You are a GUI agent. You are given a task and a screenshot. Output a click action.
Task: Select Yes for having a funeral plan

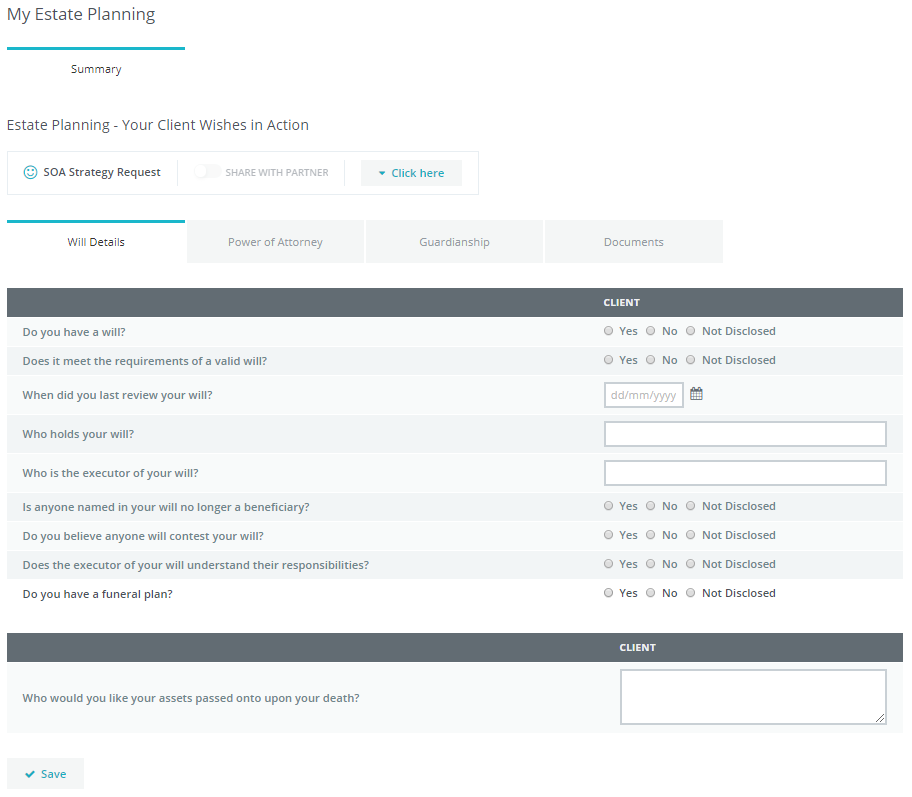tap(609, 593)
